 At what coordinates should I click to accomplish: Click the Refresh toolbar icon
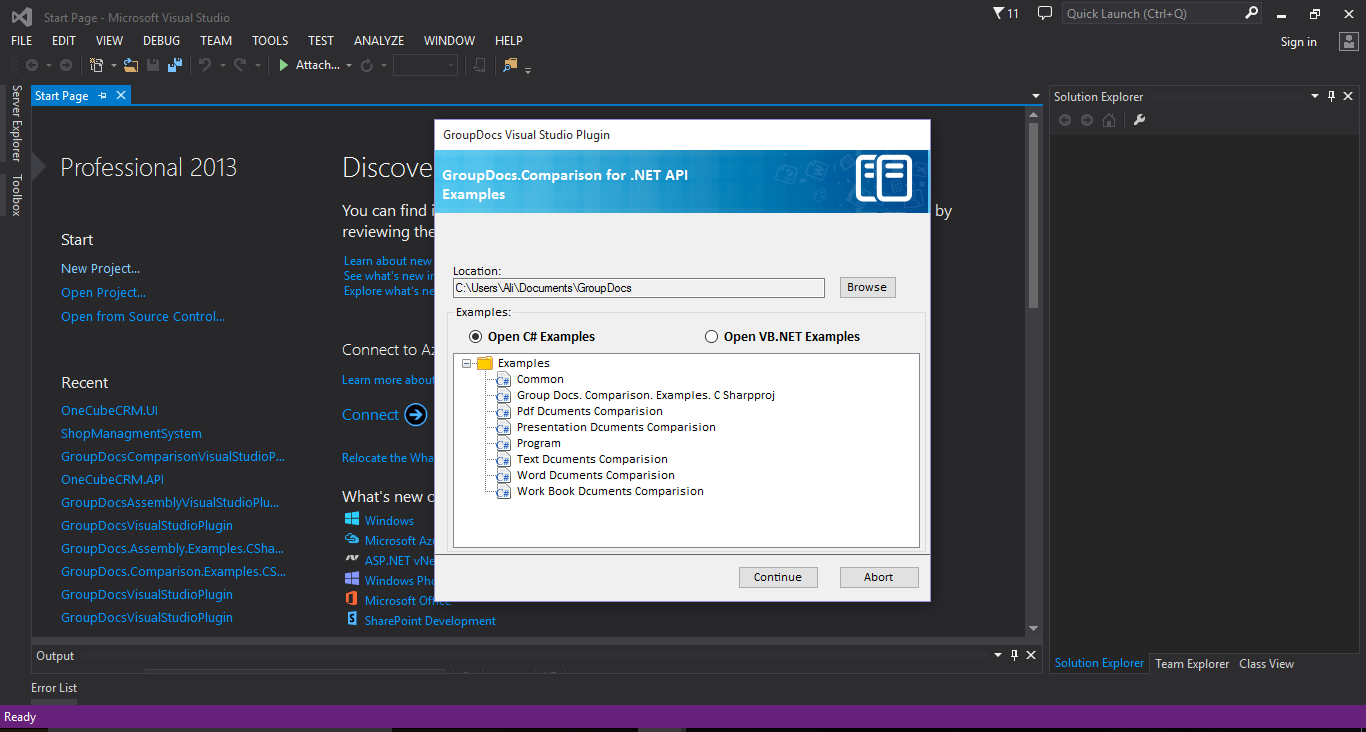tap(367, 65)
